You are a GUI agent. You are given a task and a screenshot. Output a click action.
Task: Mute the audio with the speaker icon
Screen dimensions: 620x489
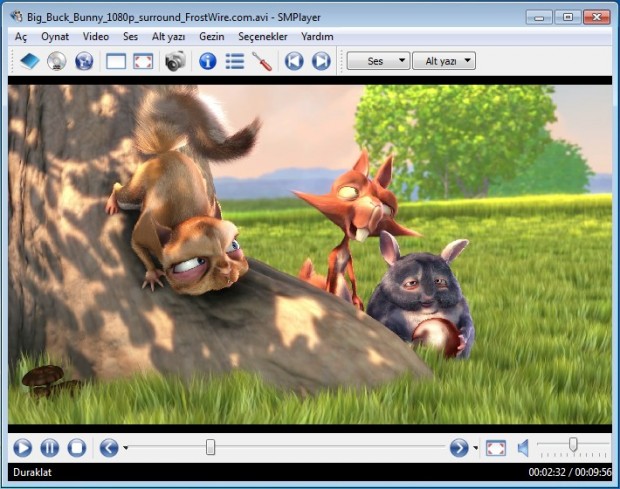coord(523,447)
